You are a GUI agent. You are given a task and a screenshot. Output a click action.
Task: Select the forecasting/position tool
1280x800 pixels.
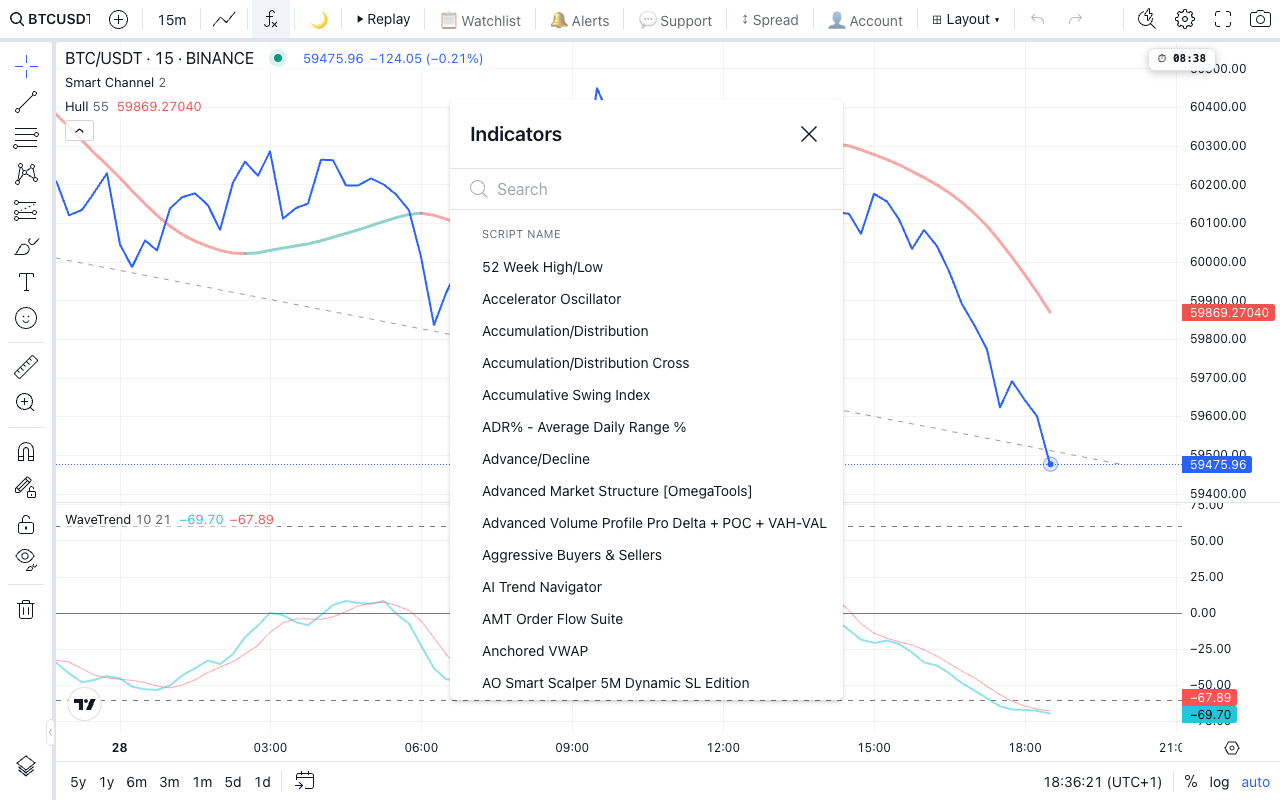[26, 210]
